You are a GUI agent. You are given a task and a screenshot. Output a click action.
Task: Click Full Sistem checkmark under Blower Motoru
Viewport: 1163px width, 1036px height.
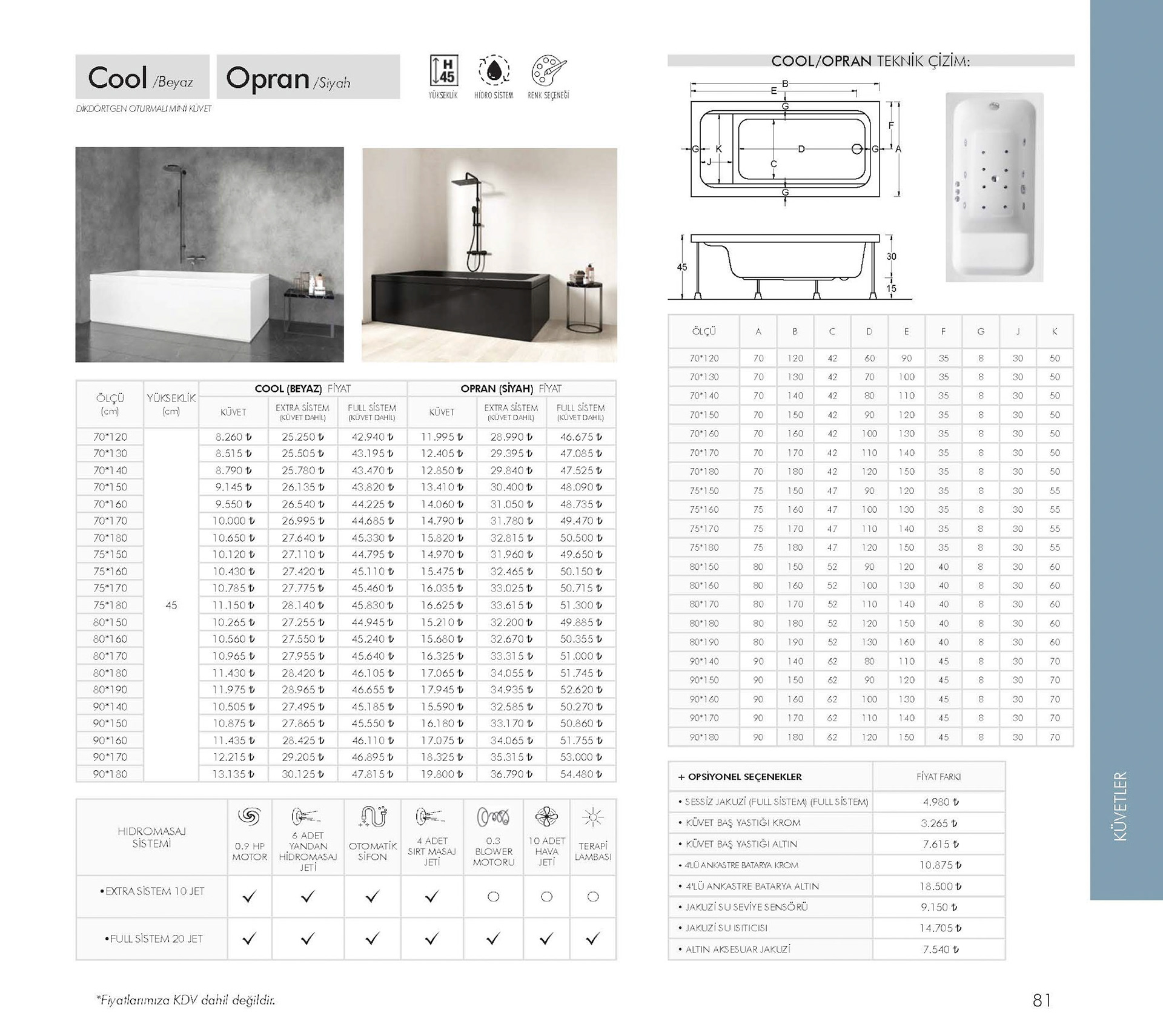coord(493,939)
